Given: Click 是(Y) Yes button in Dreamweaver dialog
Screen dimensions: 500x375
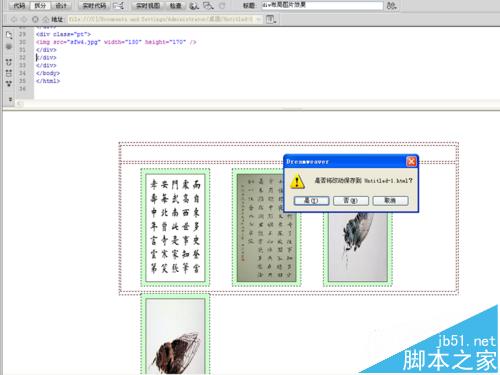Looking at the screenshot, I should pyautogui.click(x=311, y=200).
